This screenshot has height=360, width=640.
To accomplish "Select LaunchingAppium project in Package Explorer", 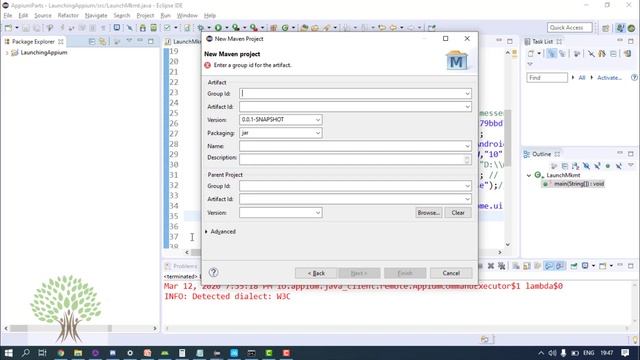I will pos(43,53).
